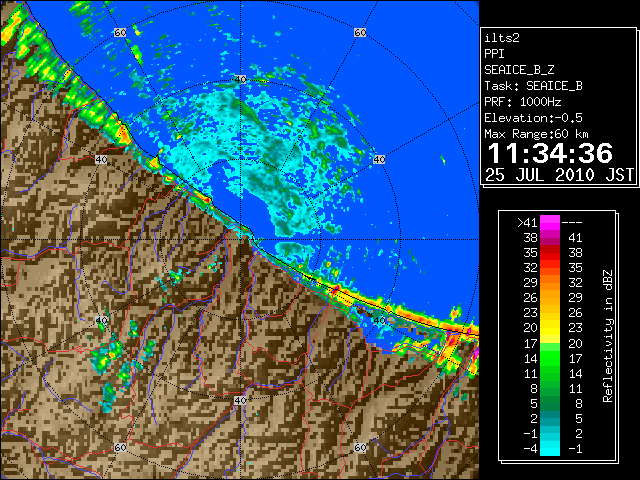The image size is (640, 480).
Task: Click the radar site name ilts2
Action: coord(502,38)
